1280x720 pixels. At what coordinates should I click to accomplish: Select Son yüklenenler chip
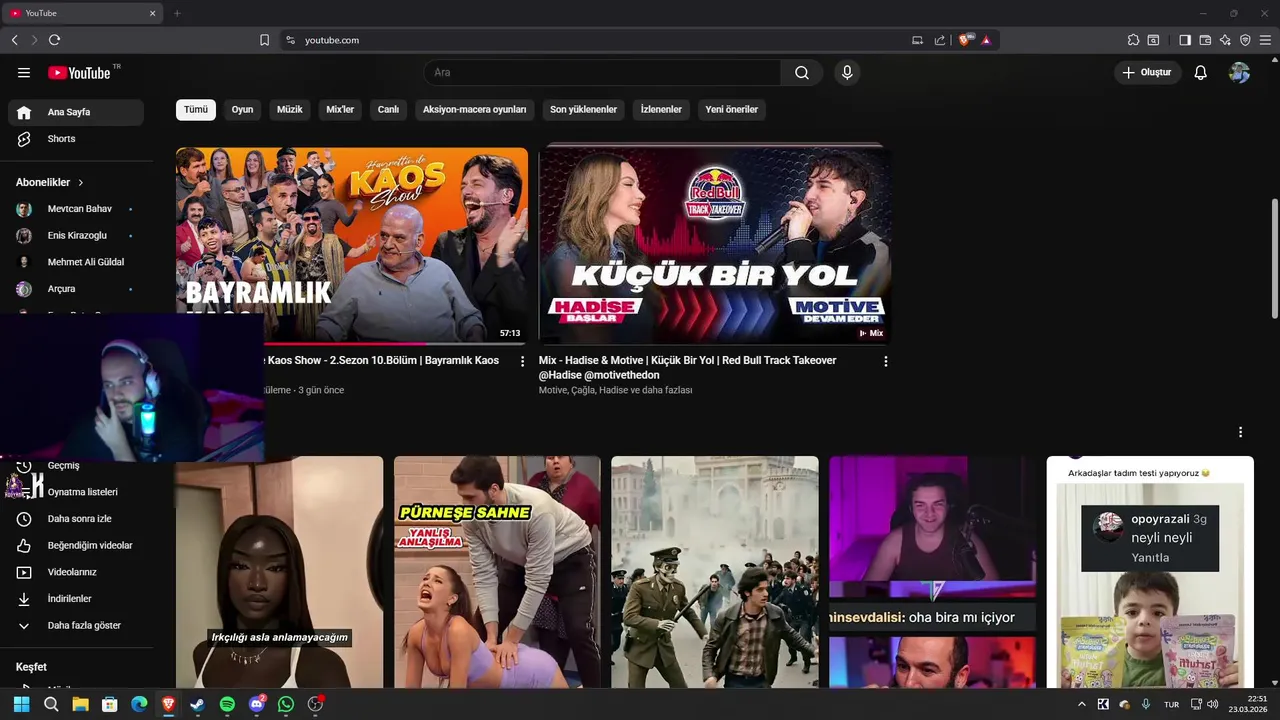[583, 109]
